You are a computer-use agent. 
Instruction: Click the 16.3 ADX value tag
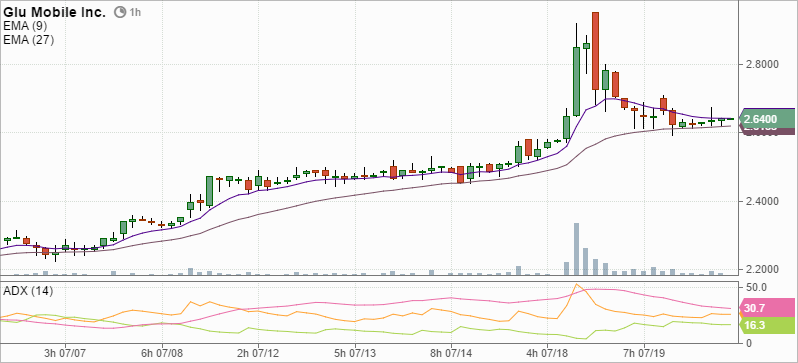(766, 325)
